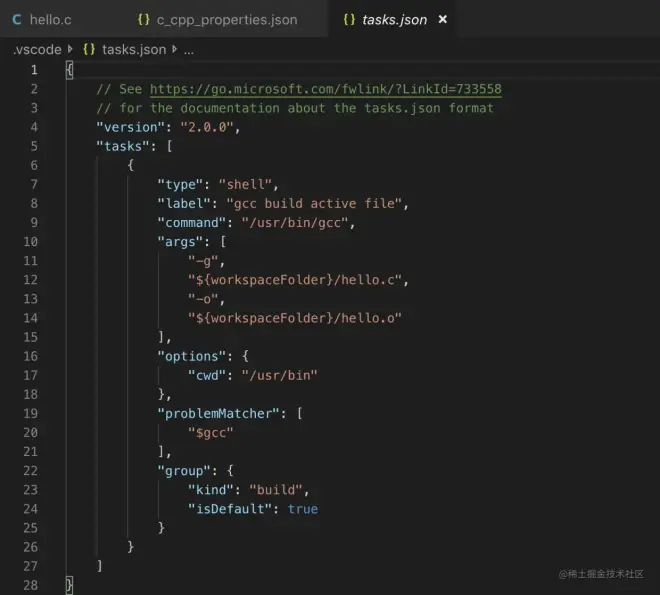Click the "group" key text
Image resolution: width=660 pixels, height=595 pixels.
184,471
